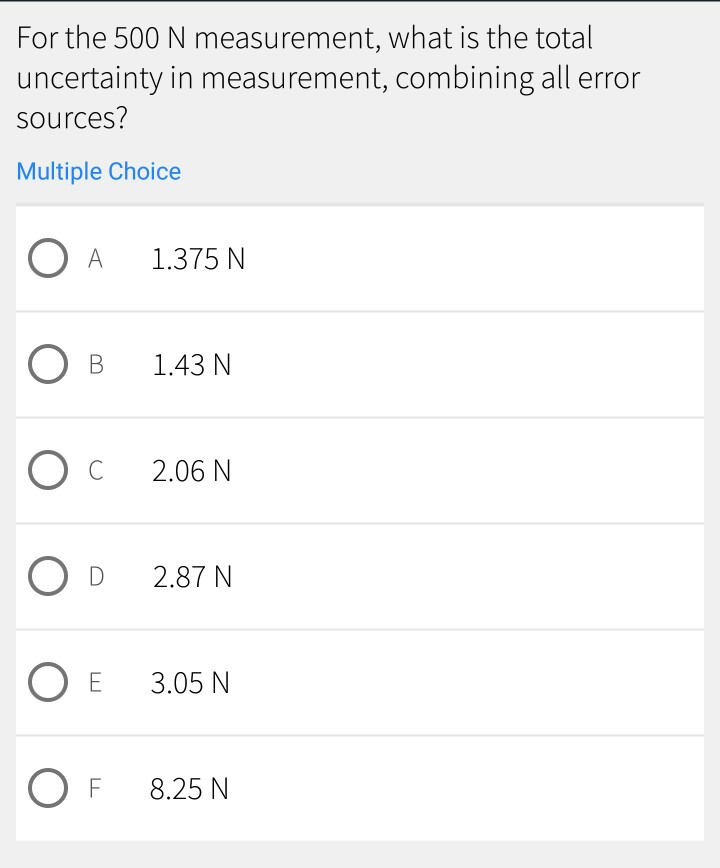Click the letter B option label
The height and width of the screenshot is (868, 720).
(96, 366)
